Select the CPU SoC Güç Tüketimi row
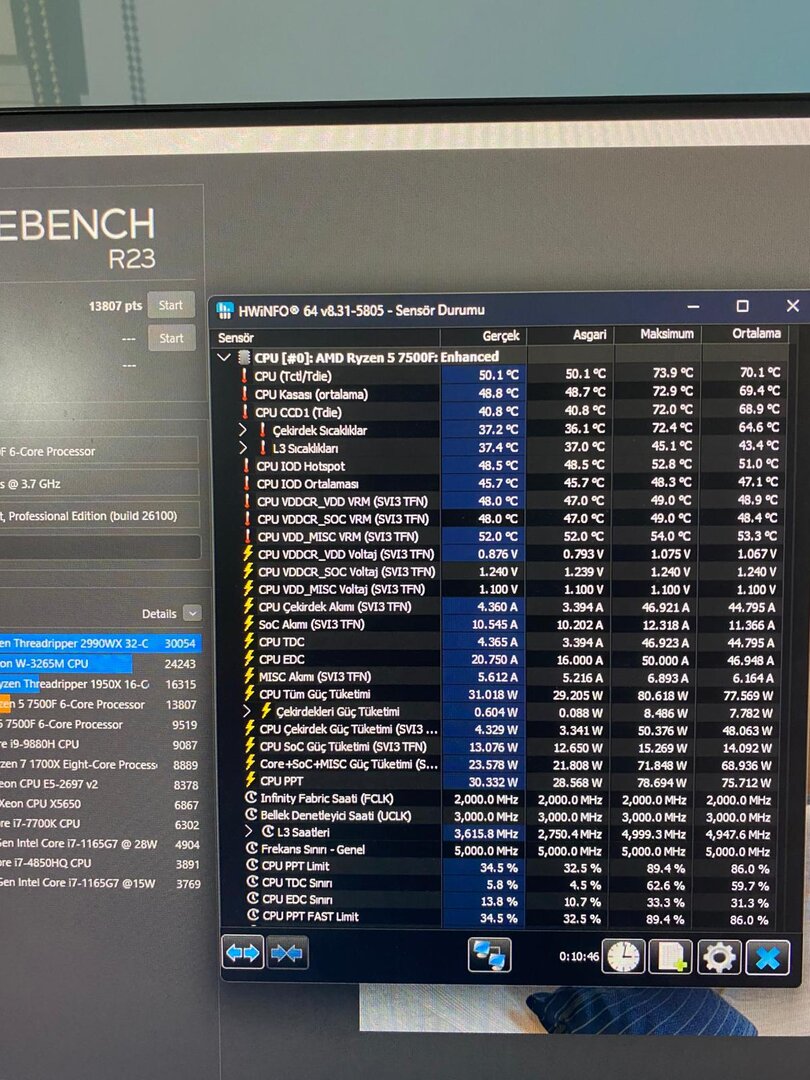This screenshot has width=810, height=1080. [511, 747]
